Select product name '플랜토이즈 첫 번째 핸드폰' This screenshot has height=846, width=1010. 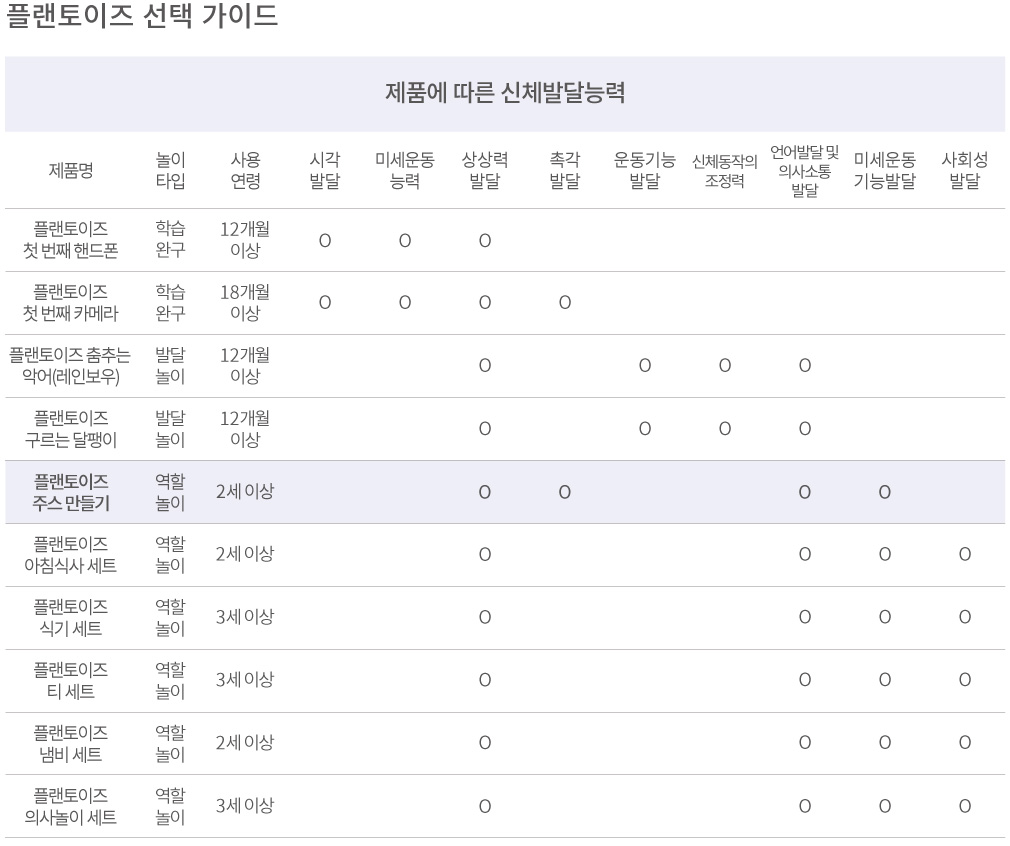pyautogui.click(x=71, y=240)
